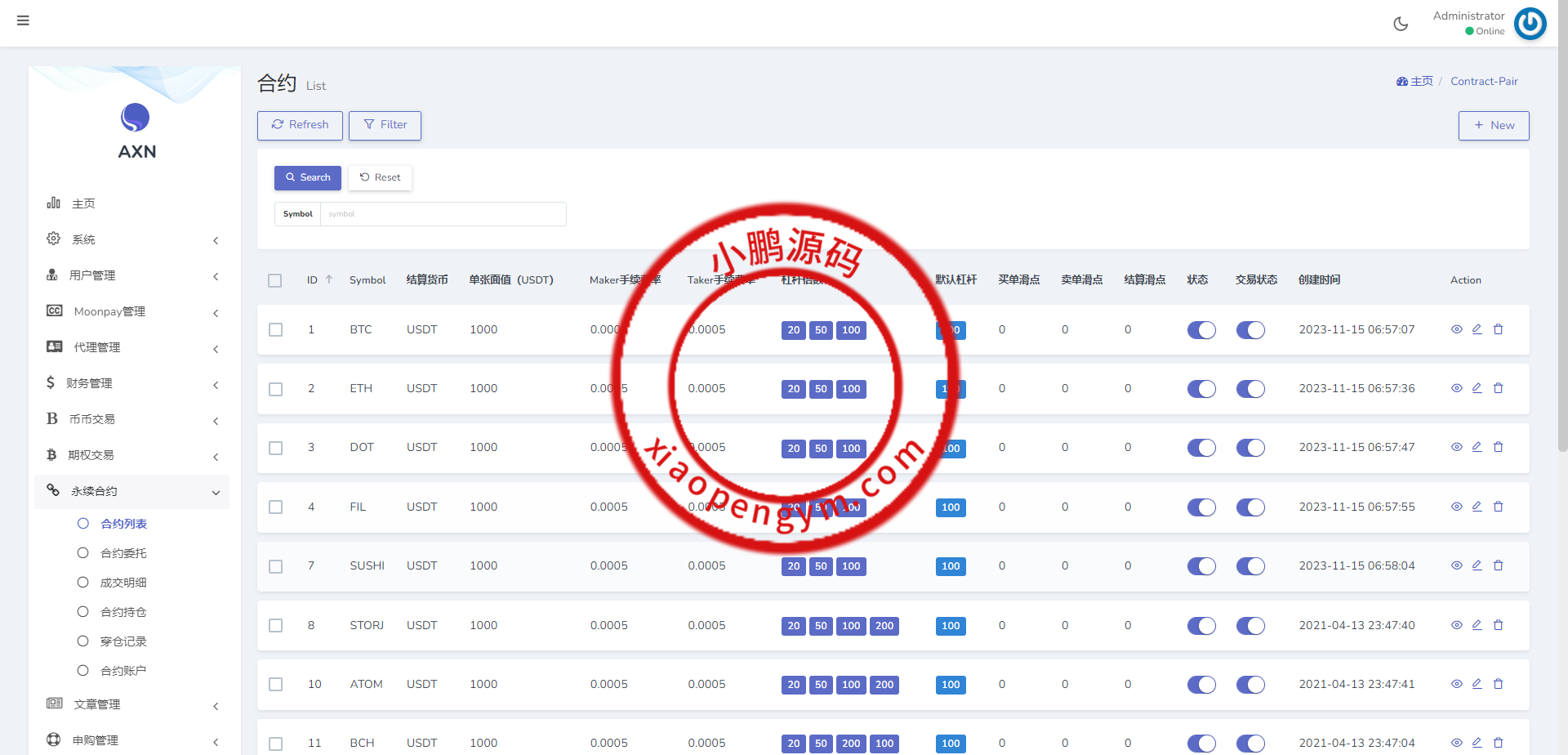Delete the DOT contract row
Image resolution: width=1568 pixels, height=755 pixels.
point(1498,447)
